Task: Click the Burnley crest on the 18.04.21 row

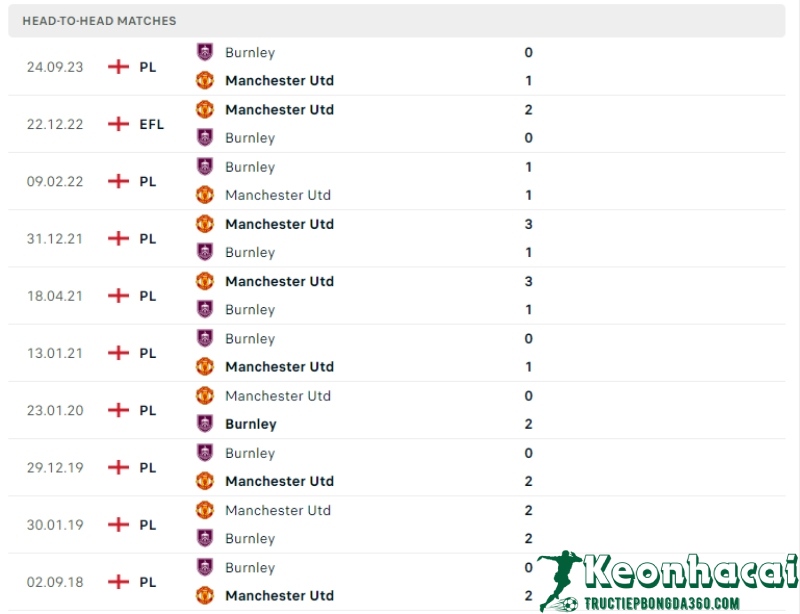Action: 205,309
